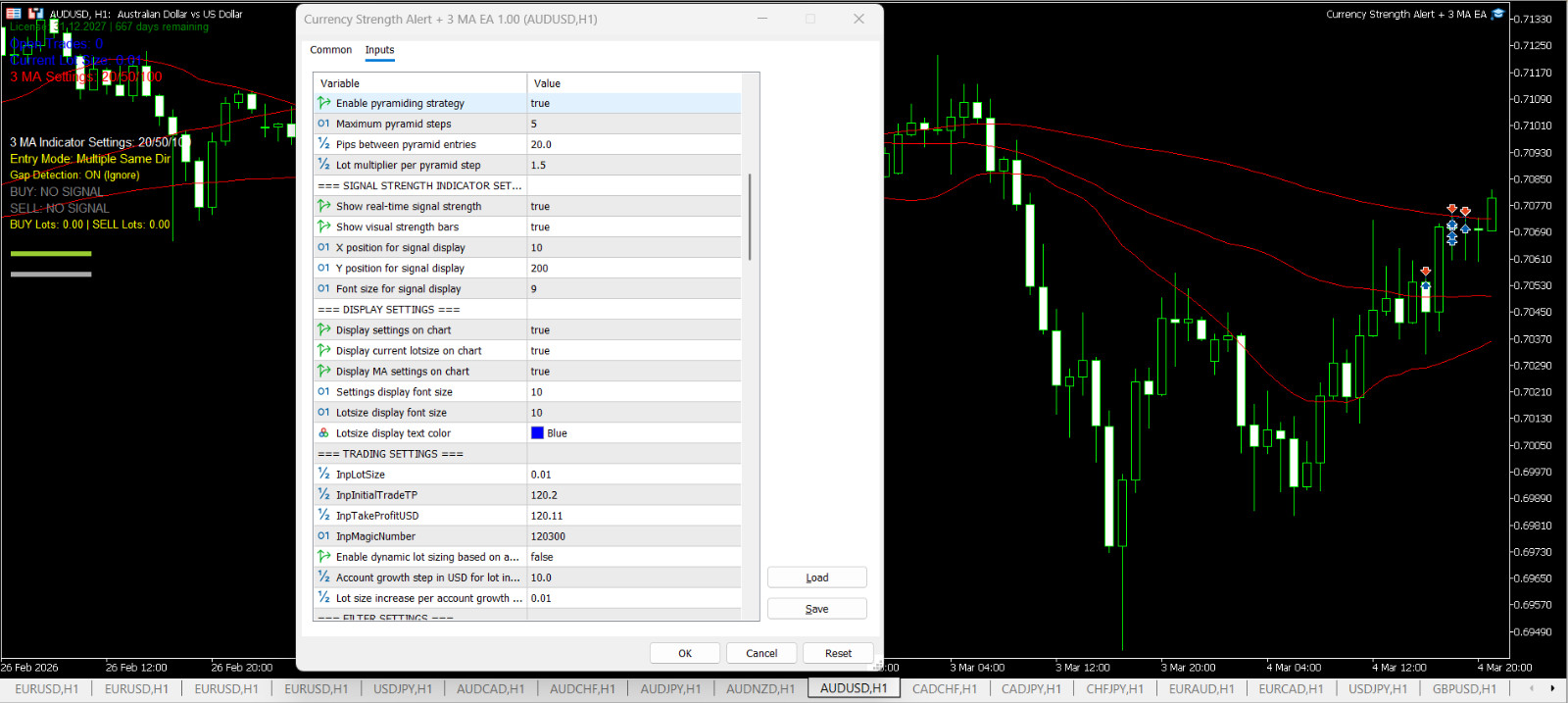The width and height of the screenshot is (1568, 703).
Task: Toggle Enable dynamic lot sizing false value
Action: [x=634, y=556]
